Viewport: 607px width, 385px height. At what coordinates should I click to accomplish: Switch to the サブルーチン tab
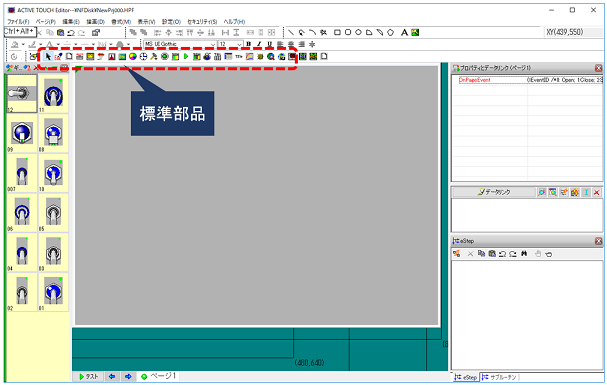point(499,377)
